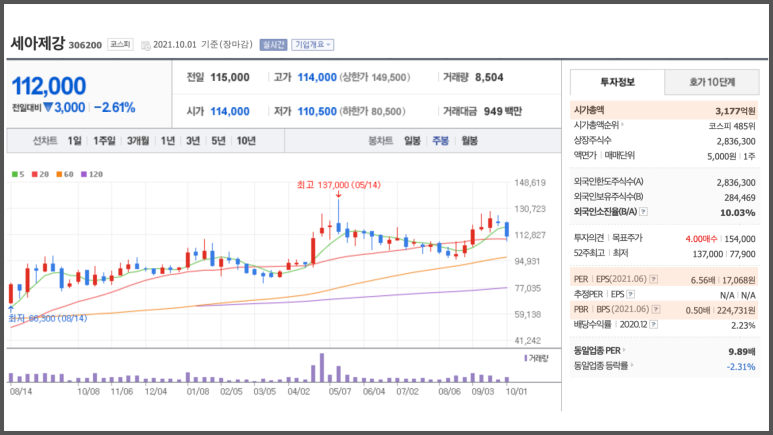Open help icon next to PBR BPS(2021.06)
The height and width of the screenshot is (435, 773).
(x=656, y=310)
